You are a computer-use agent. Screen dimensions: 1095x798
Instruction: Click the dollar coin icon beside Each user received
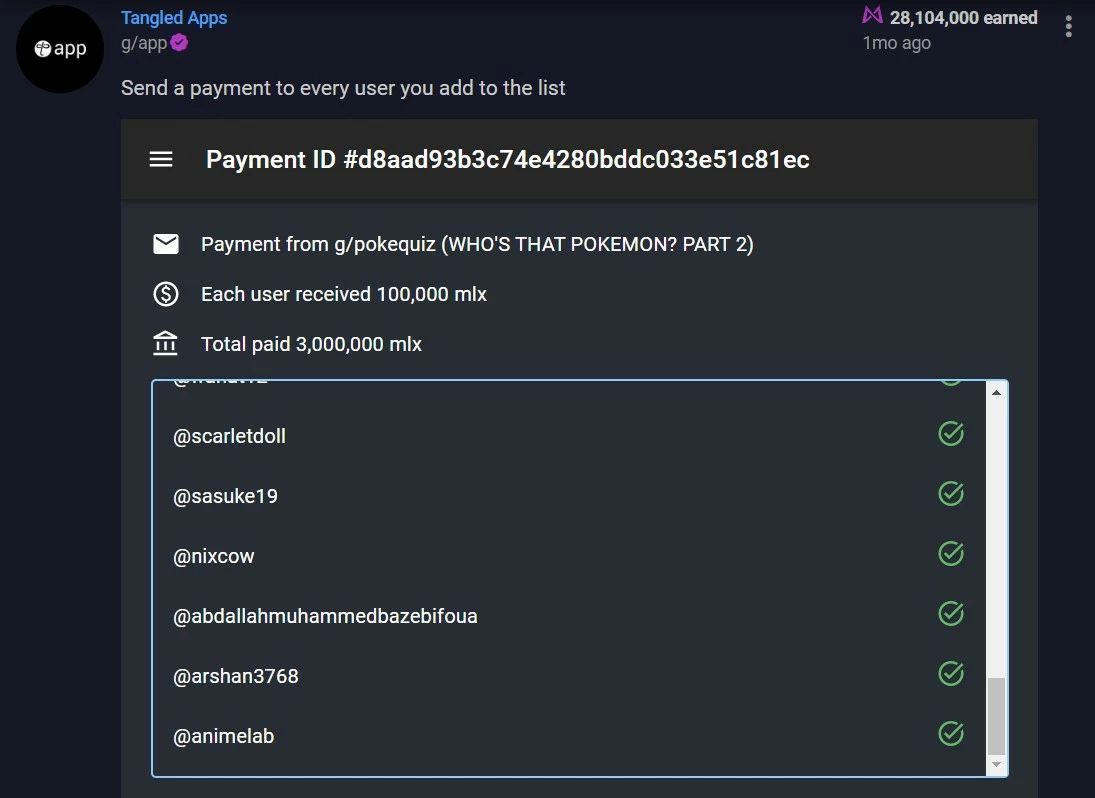click(x=166, y=294)
